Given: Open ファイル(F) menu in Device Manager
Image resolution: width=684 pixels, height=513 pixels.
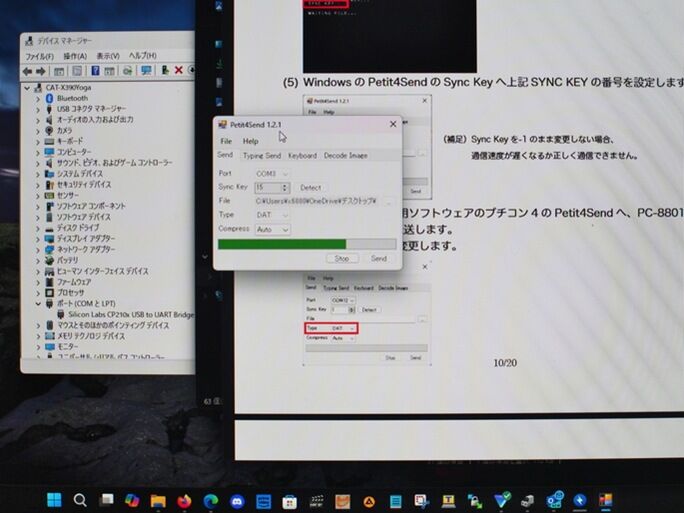Looking at the screenshot, I should tap(39, 56).
